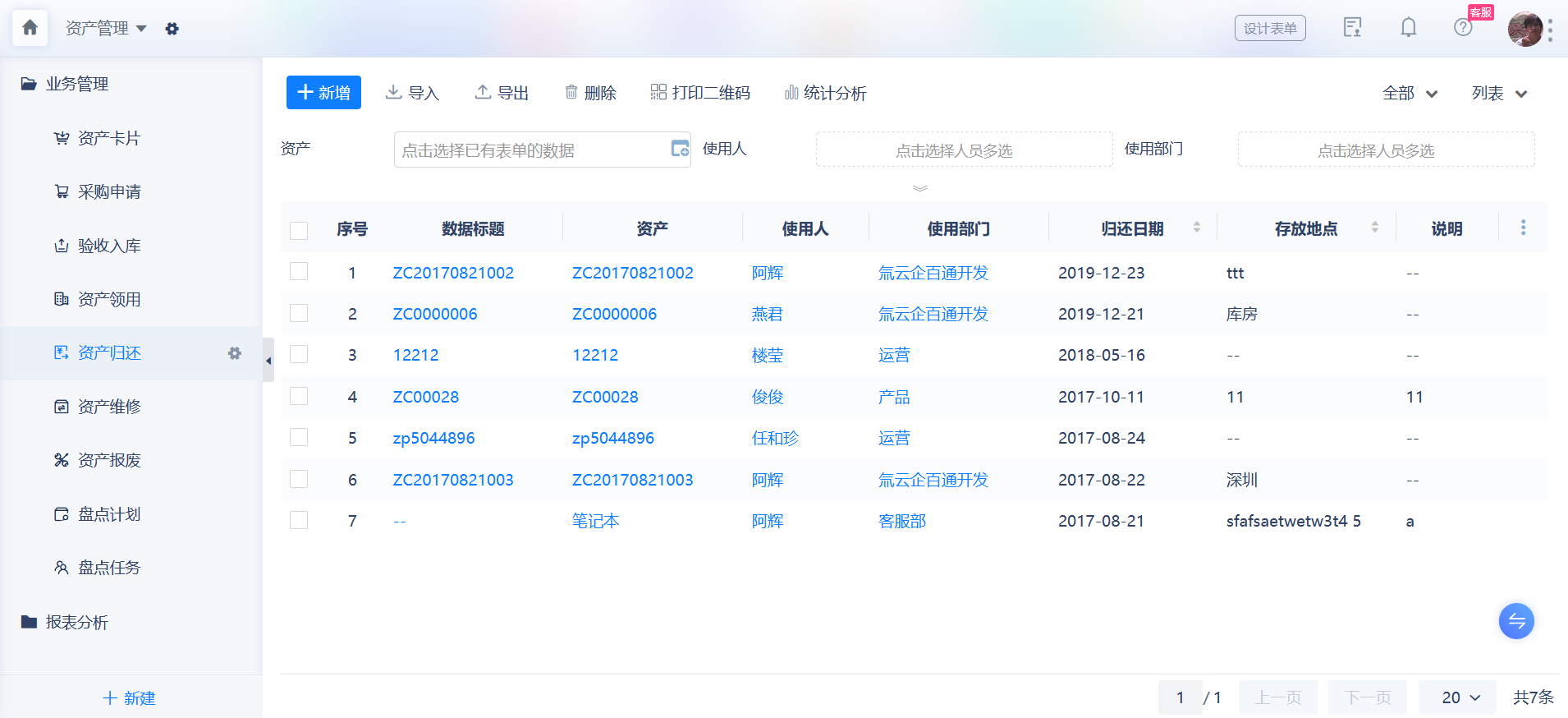
Task: Click the user avatar
Action: click(1525, 29)
